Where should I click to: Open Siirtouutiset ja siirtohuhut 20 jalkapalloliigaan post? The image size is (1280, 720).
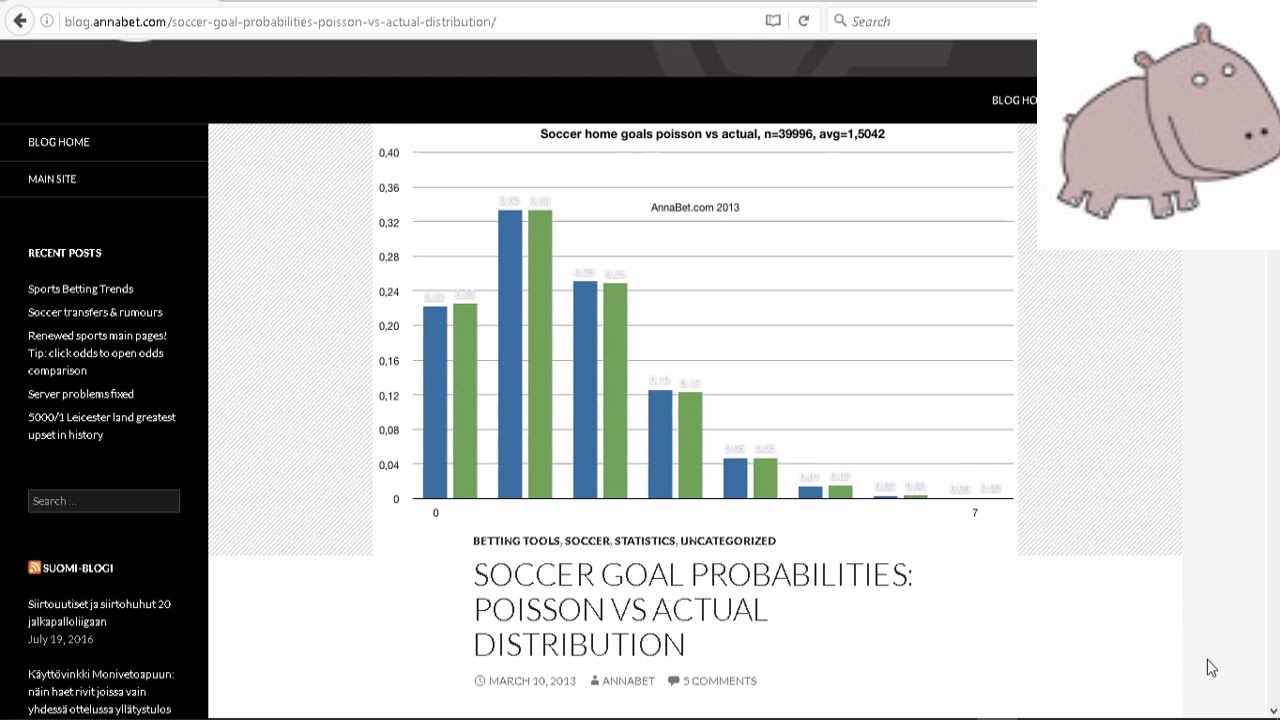pyautogui.click(x=99, y=612)
